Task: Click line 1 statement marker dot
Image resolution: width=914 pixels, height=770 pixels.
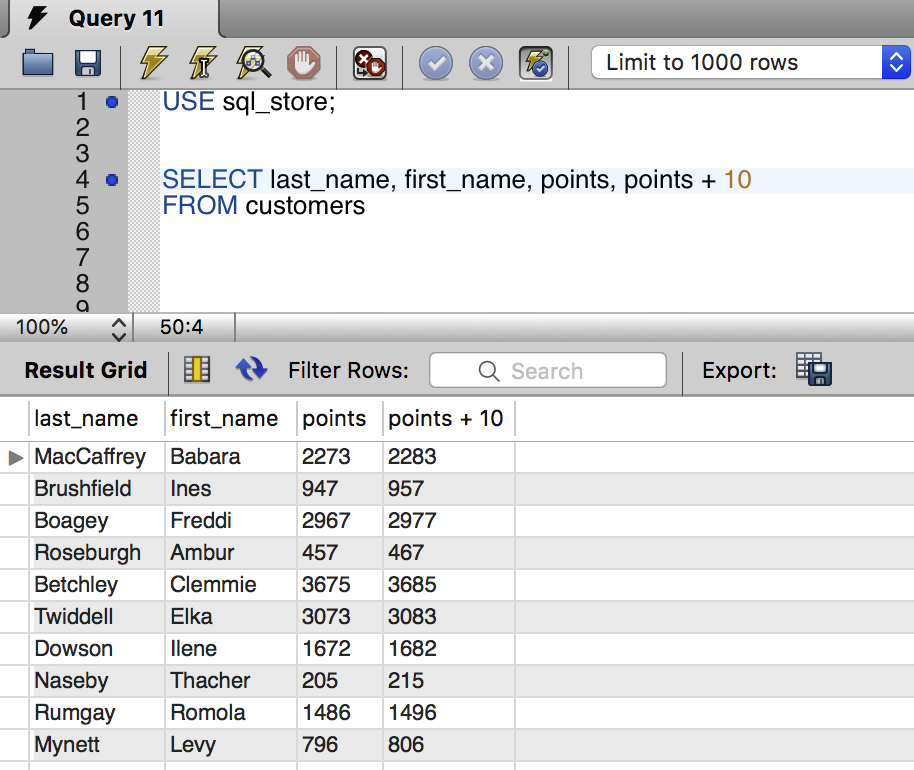Action: point(112,103)
